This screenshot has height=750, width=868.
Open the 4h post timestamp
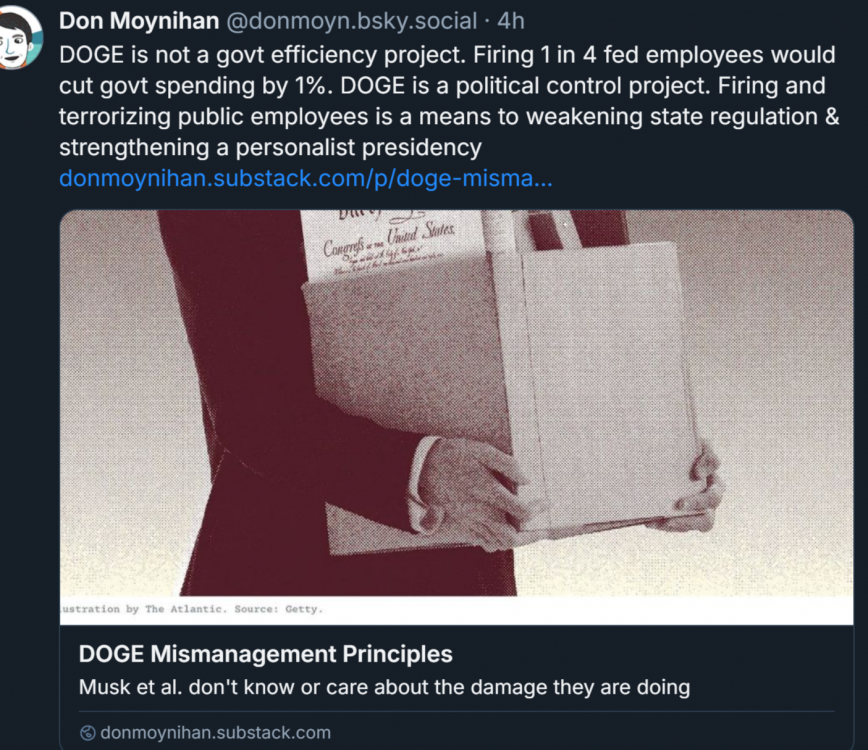pyautogui.click(x=510, y=21)
